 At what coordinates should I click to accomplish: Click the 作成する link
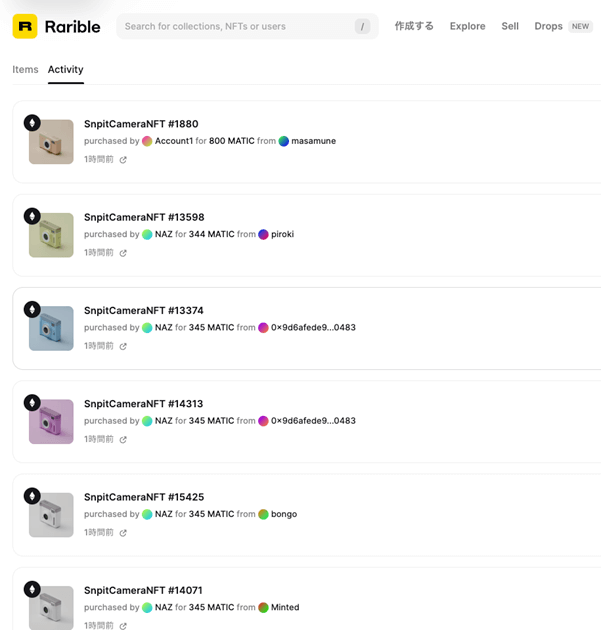pos(414,26)
